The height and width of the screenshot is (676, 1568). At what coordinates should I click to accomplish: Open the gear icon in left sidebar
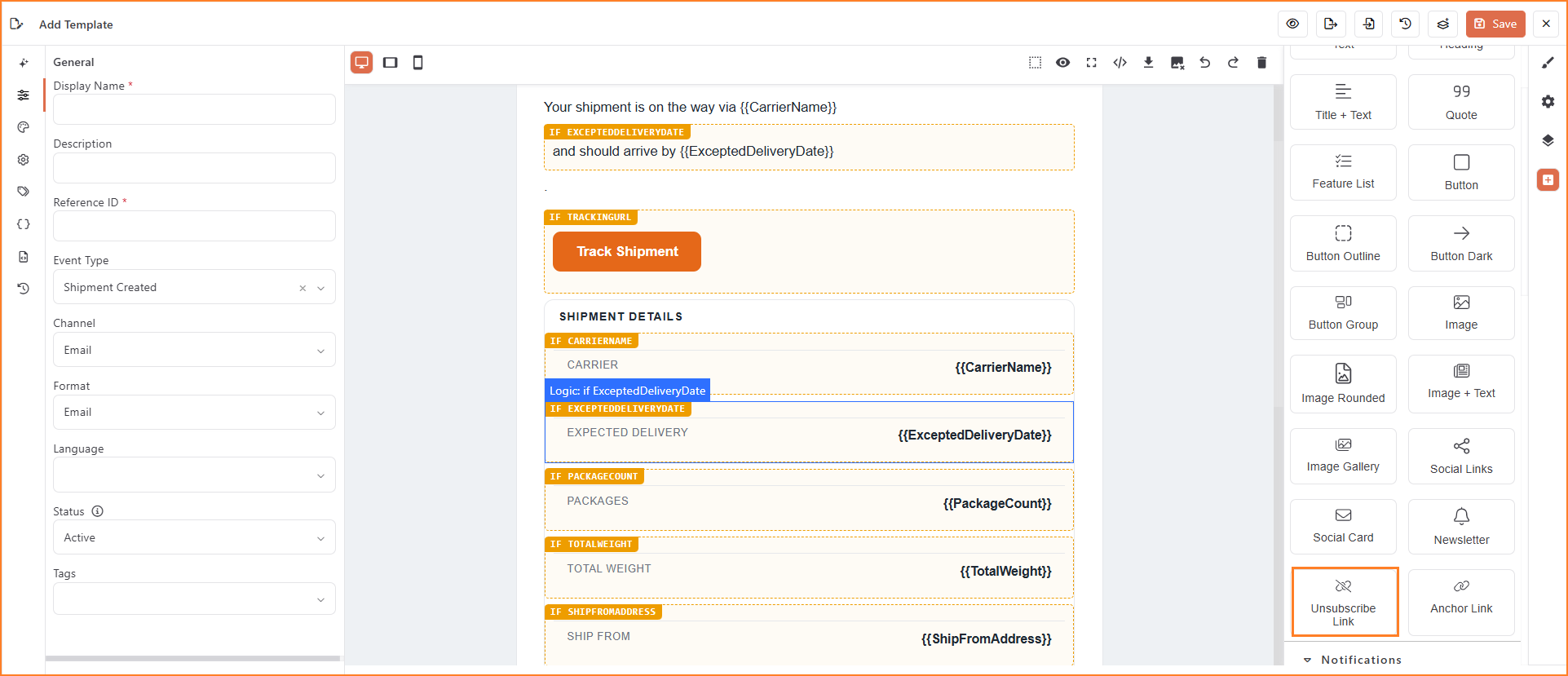tap(24, 160)
